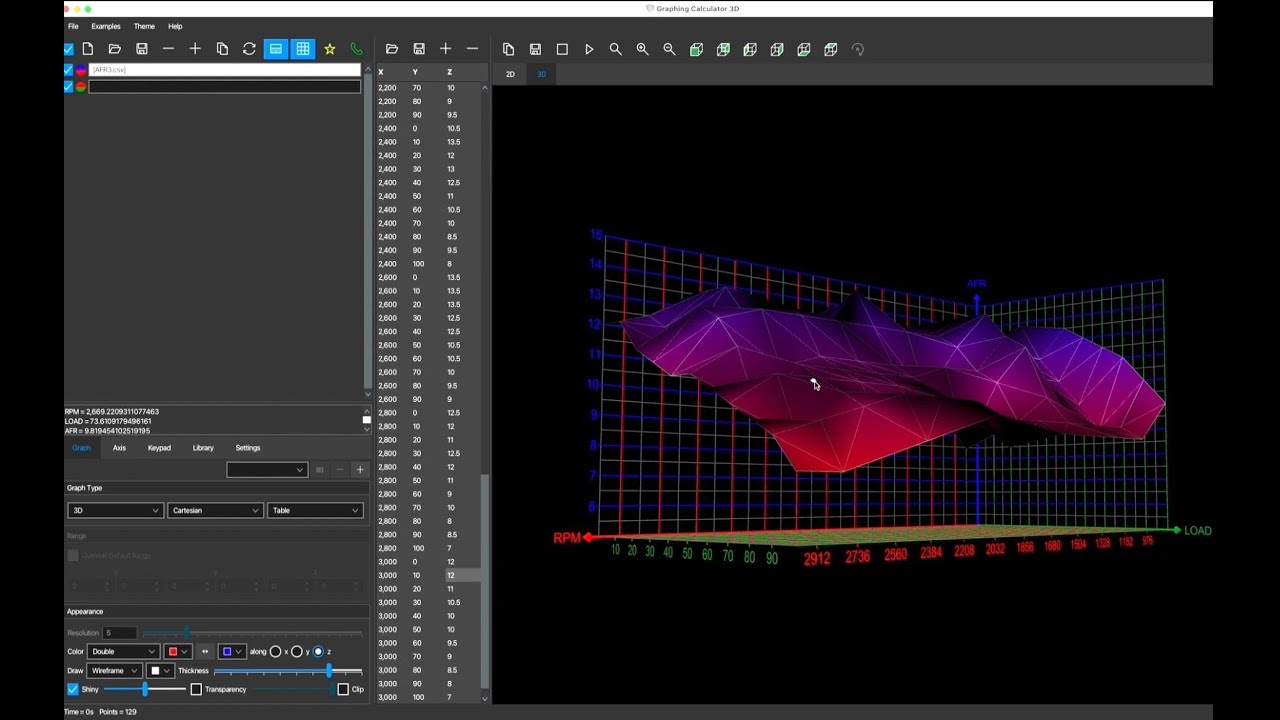This screenshot has width=1280, height=720.
Task: Select the fifth cube view preset
Action: point(804,49)
